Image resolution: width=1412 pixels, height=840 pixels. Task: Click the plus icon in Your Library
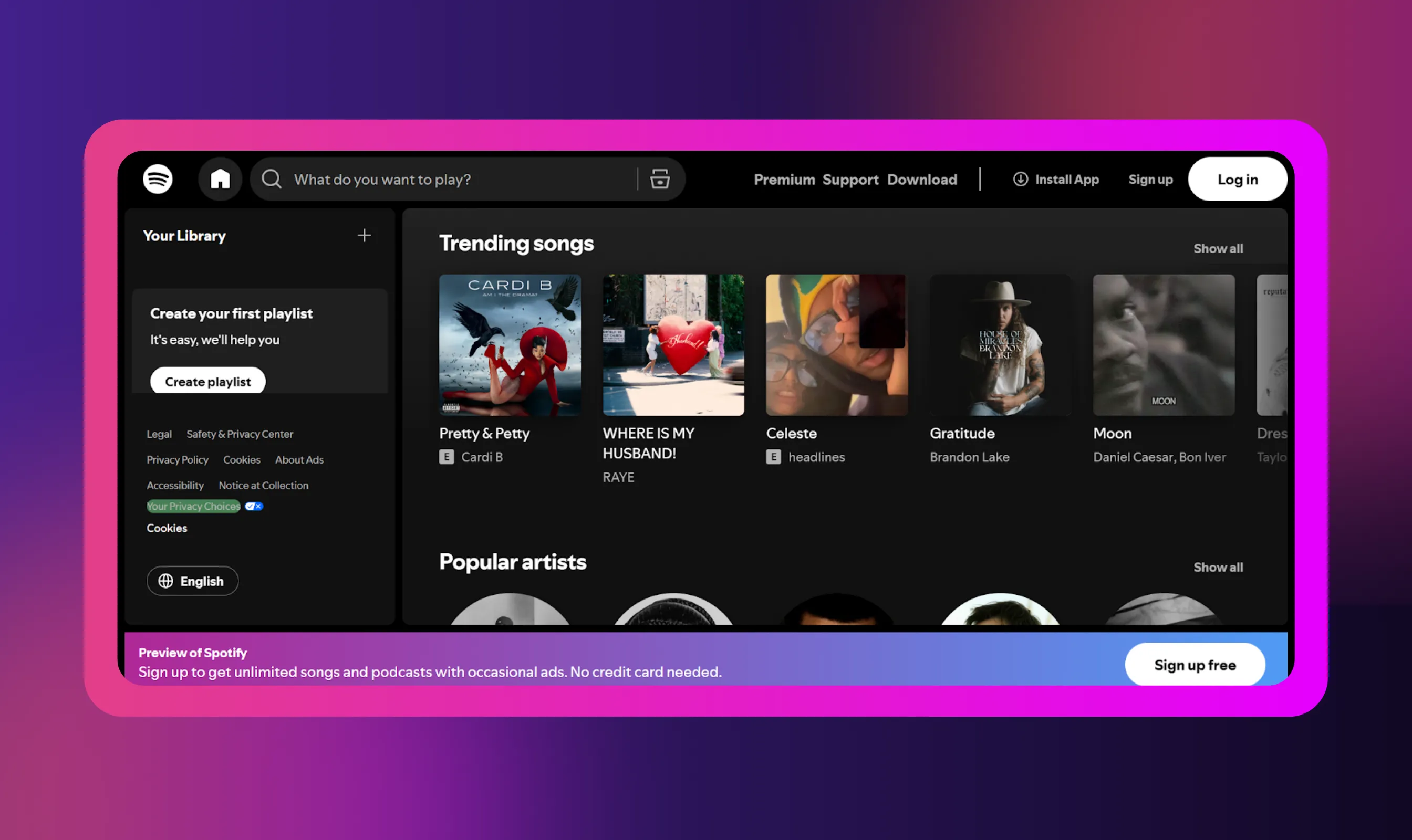click(x=364, y=236)
